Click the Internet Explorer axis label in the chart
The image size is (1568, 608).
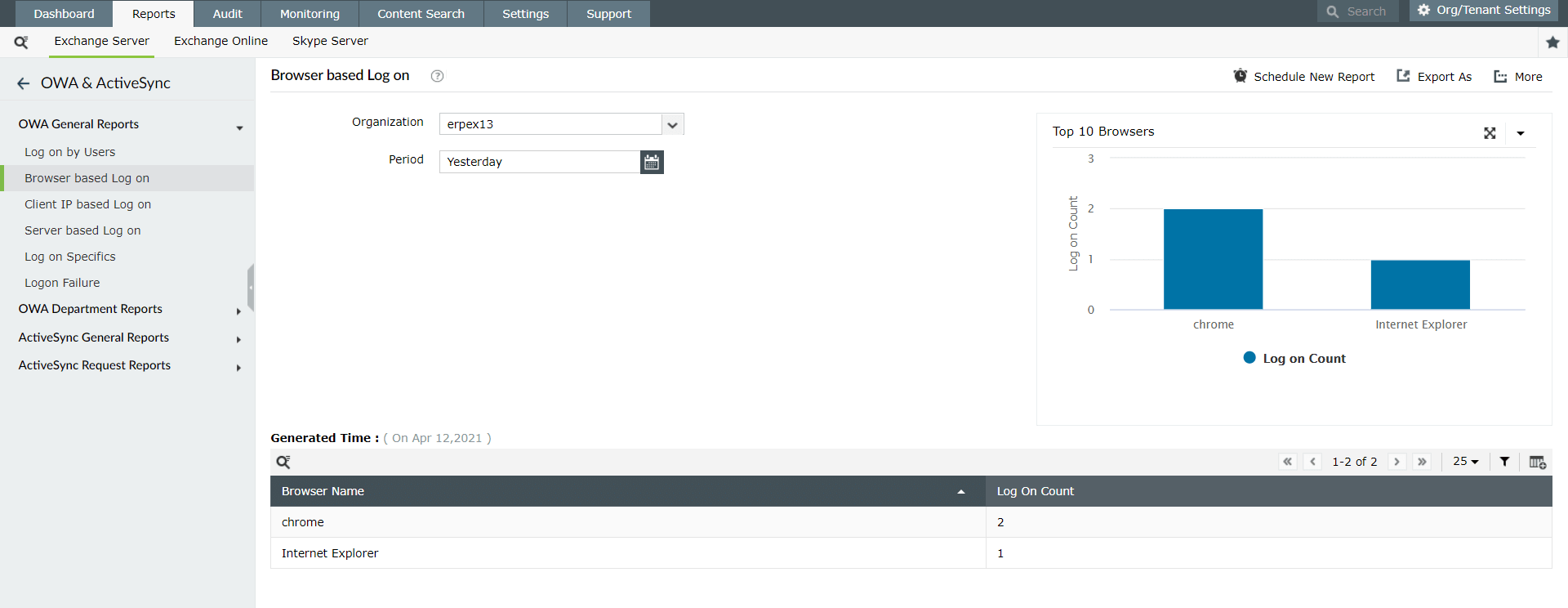pos(1421,325)
